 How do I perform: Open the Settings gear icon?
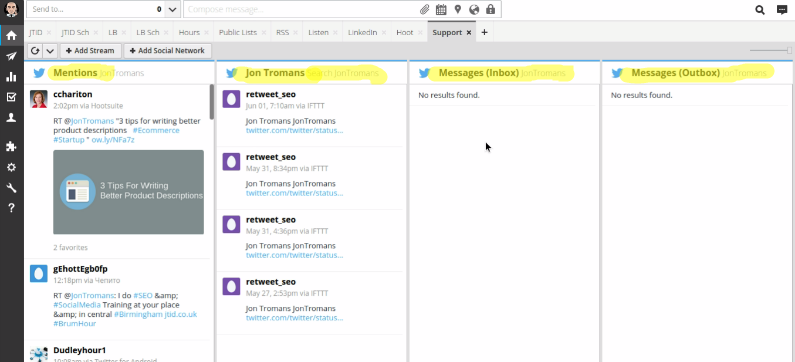[11, 167]
